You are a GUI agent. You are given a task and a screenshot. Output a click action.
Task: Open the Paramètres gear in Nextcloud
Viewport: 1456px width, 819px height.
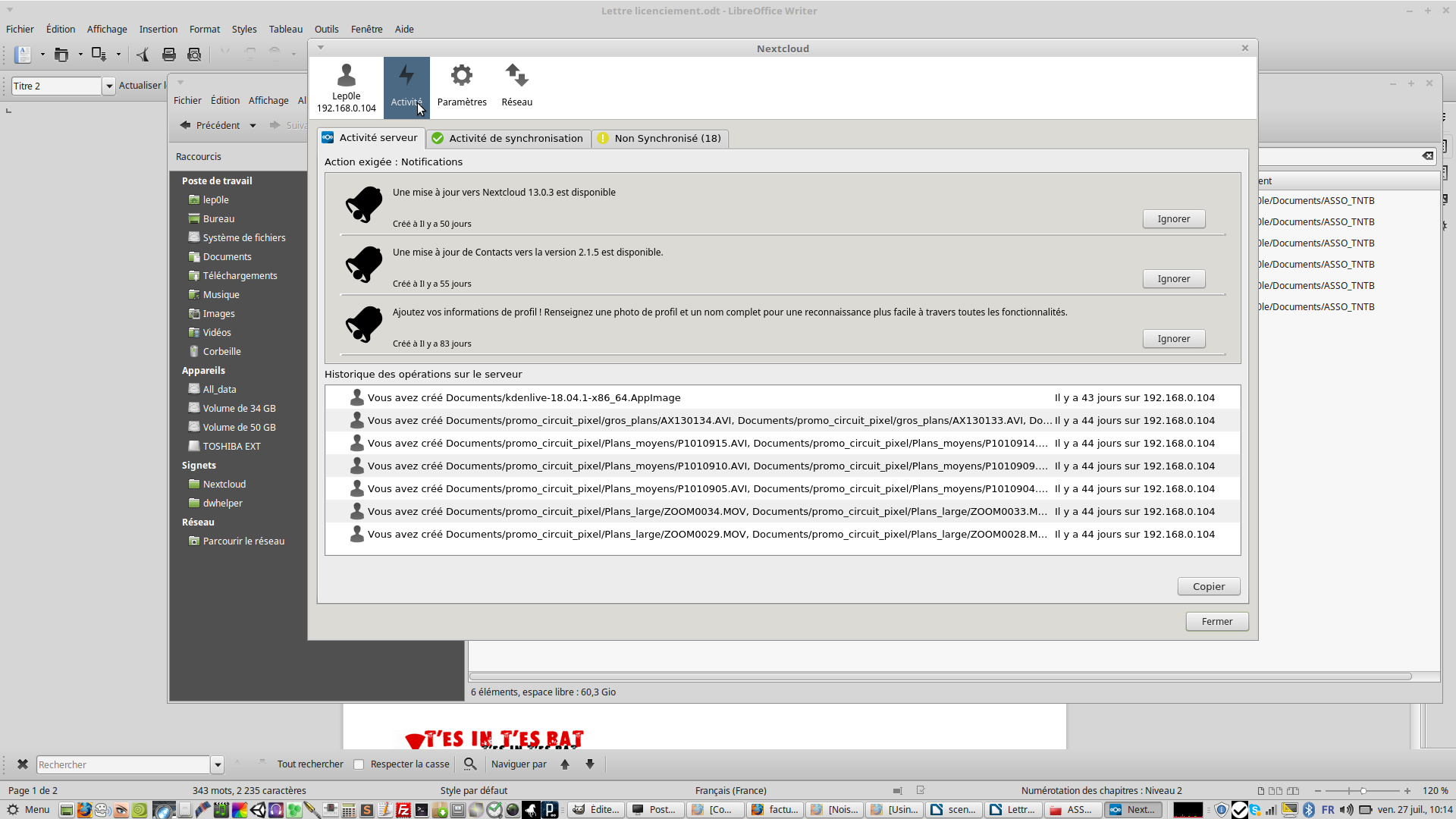(461, 85)
